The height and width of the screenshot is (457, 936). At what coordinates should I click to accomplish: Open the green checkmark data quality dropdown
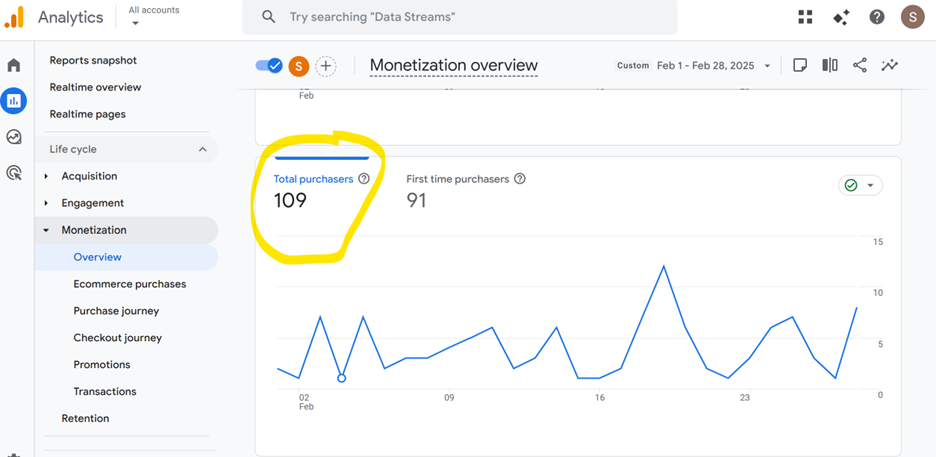tap(860, 186)
